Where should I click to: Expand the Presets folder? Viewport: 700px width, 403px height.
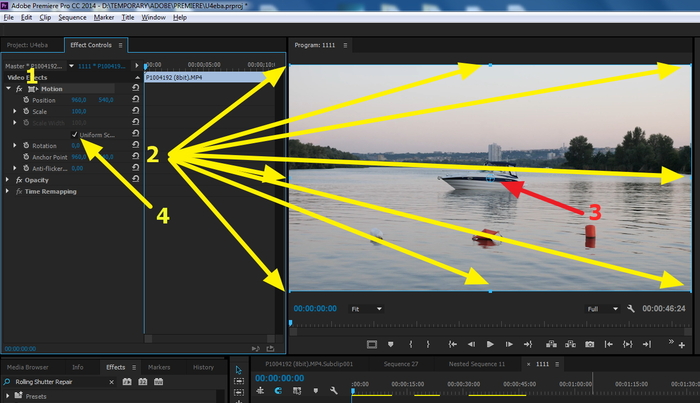point(5,396)
